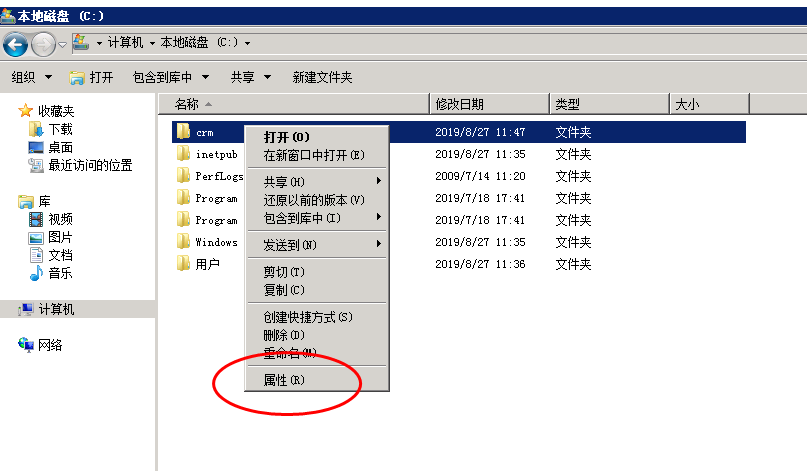Image resolution: width=807 pixels, height=471 pixels.
Task: Click the PerfLogs folder icon
Action: (x=183, y=176)
